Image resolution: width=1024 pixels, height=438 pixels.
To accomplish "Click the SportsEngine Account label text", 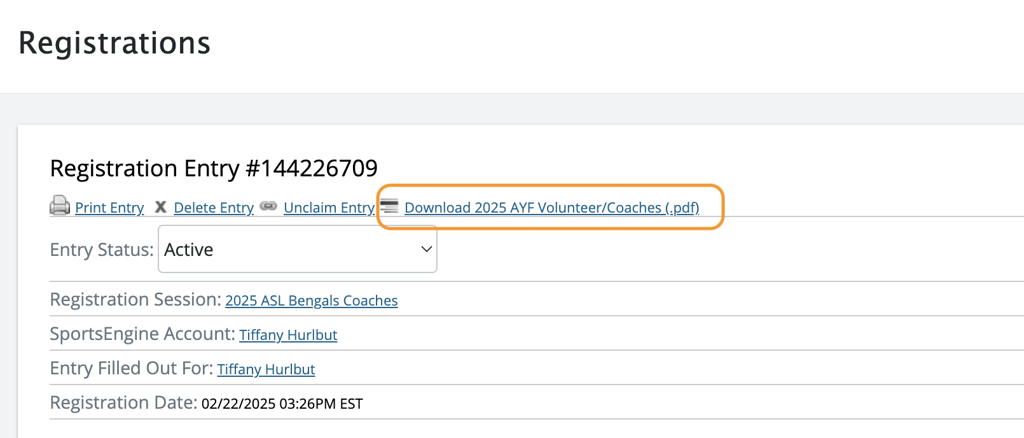I will pos(142,334).
